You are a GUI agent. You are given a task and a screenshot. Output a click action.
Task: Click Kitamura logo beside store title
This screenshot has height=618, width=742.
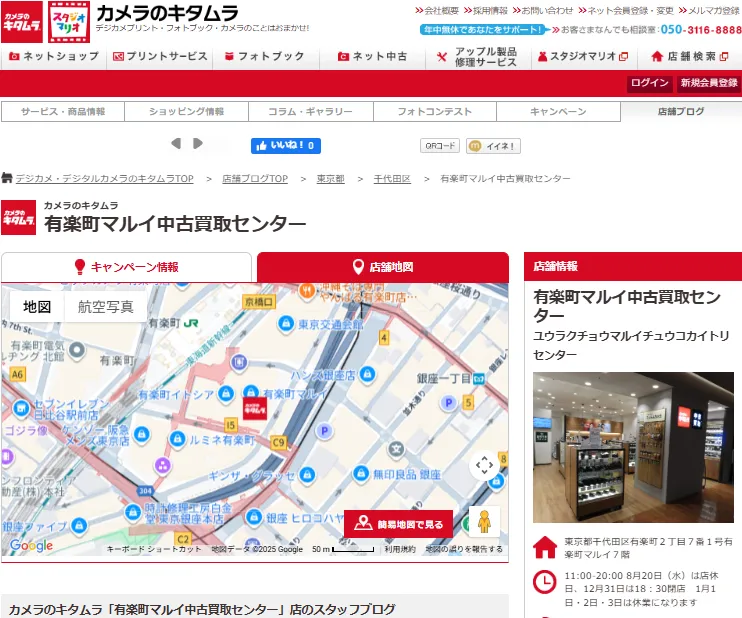click(x=18, y=218)
